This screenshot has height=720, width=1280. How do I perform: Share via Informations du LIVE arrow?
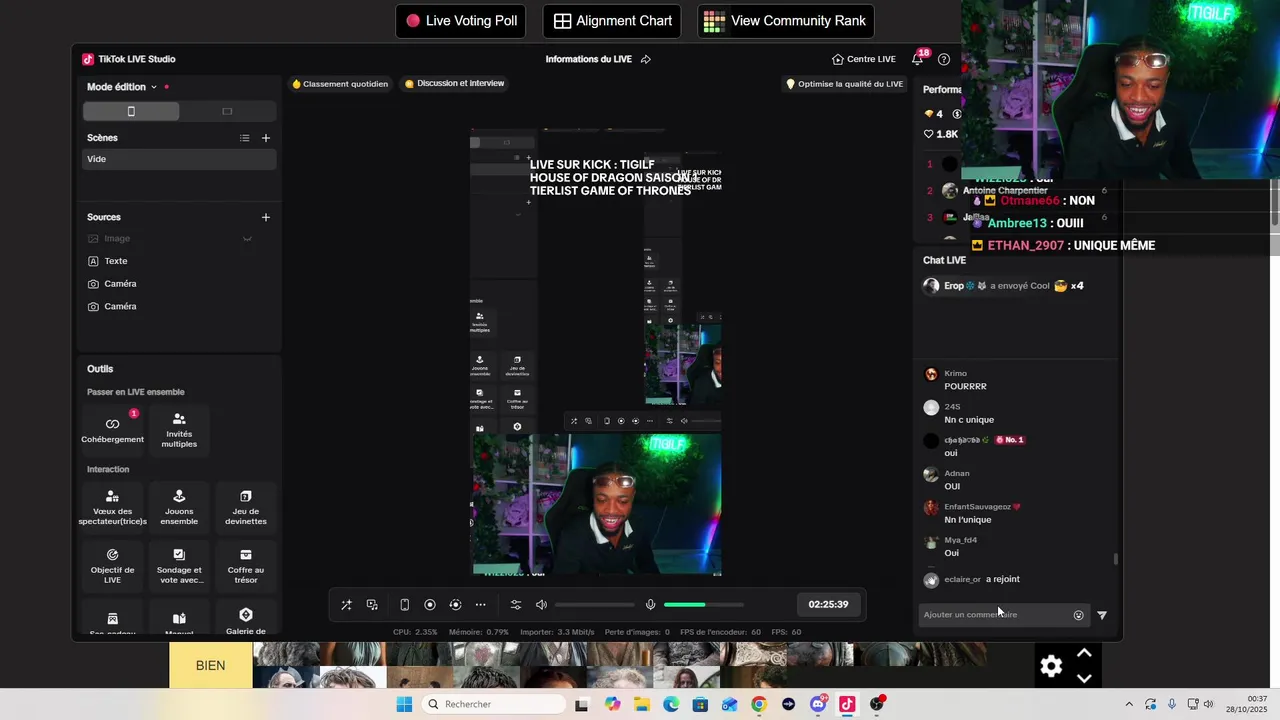pos(646,59)
